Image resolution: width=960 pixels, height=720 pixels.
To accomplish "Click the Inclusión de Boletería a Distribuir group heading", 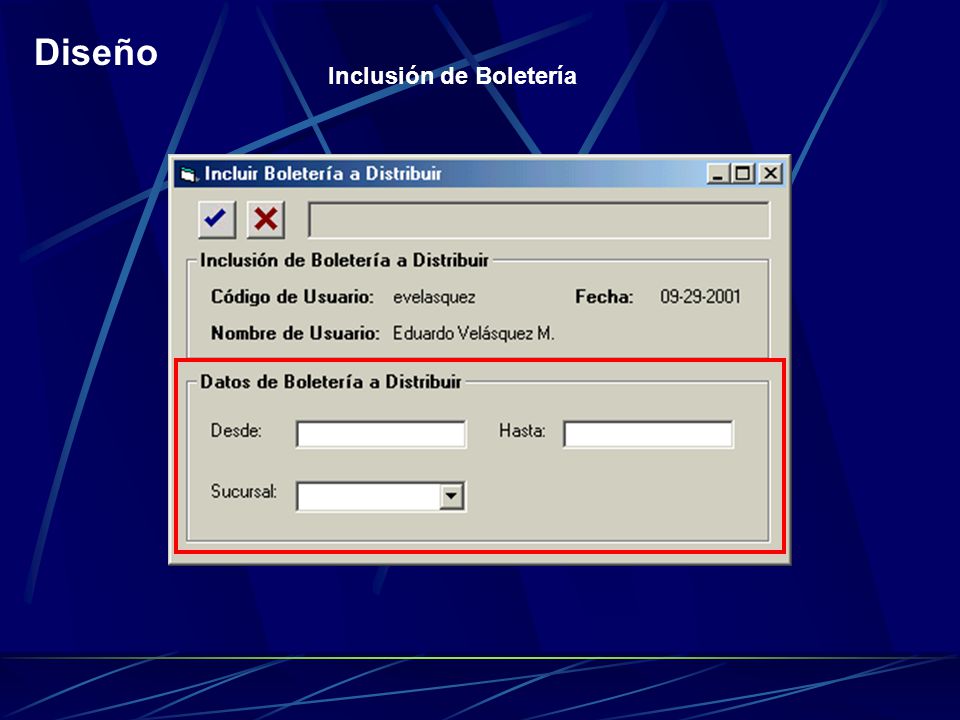I will pos(344,260).
